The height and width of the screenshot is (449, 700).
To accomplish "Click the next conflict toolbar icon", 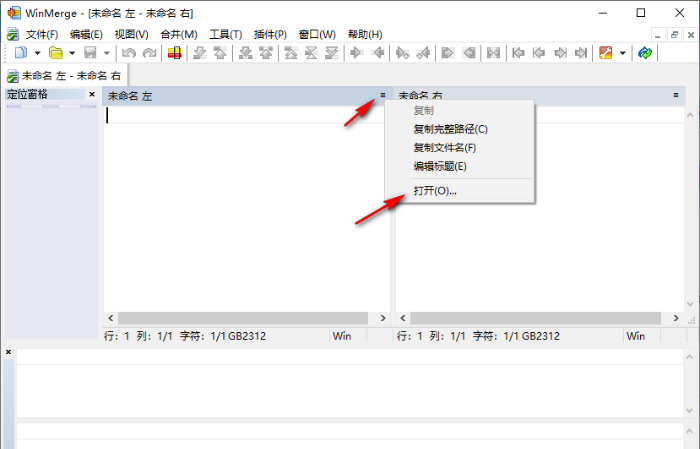I will click(x=245, y=53).
